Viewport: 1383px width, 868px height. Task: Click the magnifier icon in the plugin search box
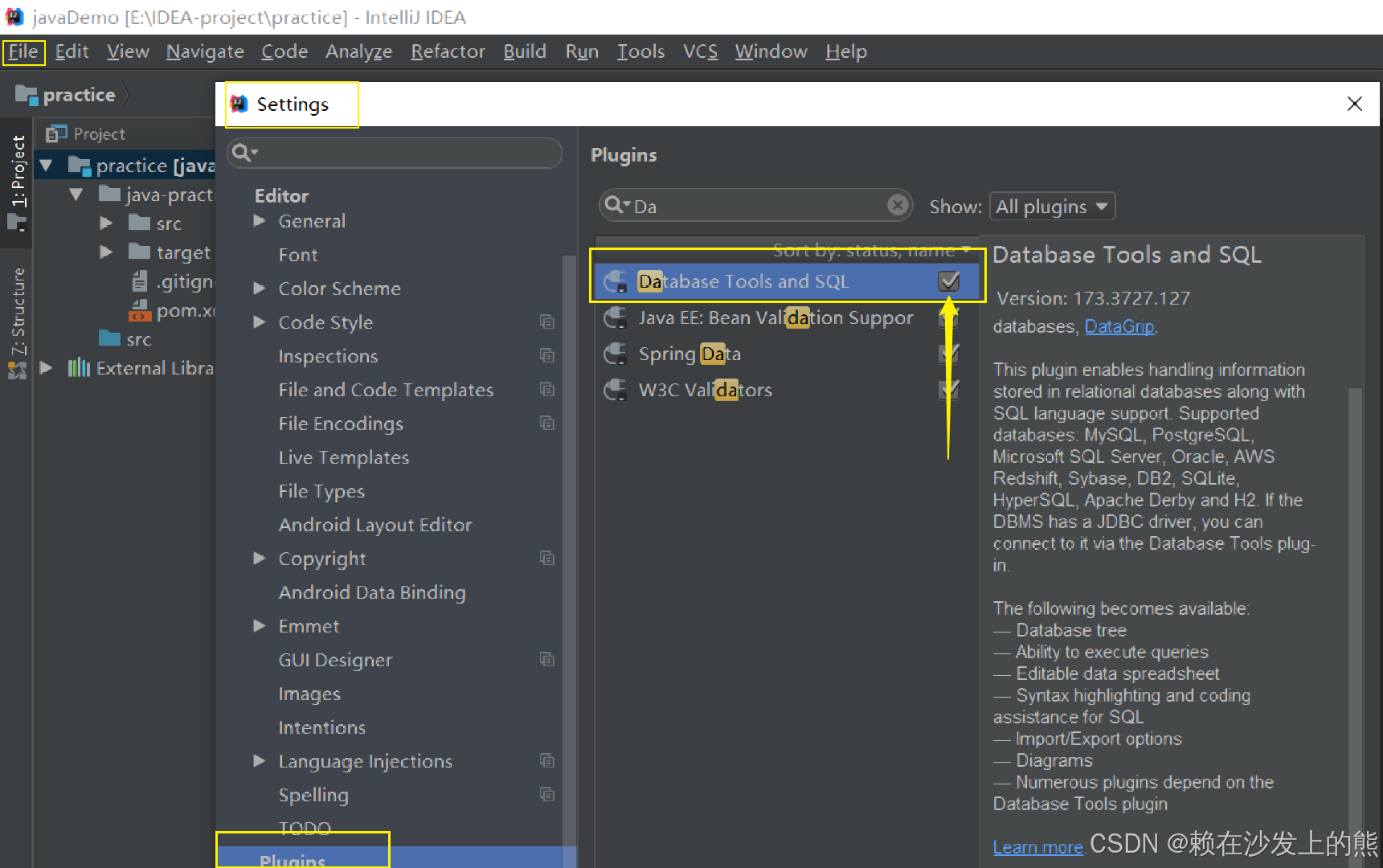pyautogui.click(x=616, y=205)
